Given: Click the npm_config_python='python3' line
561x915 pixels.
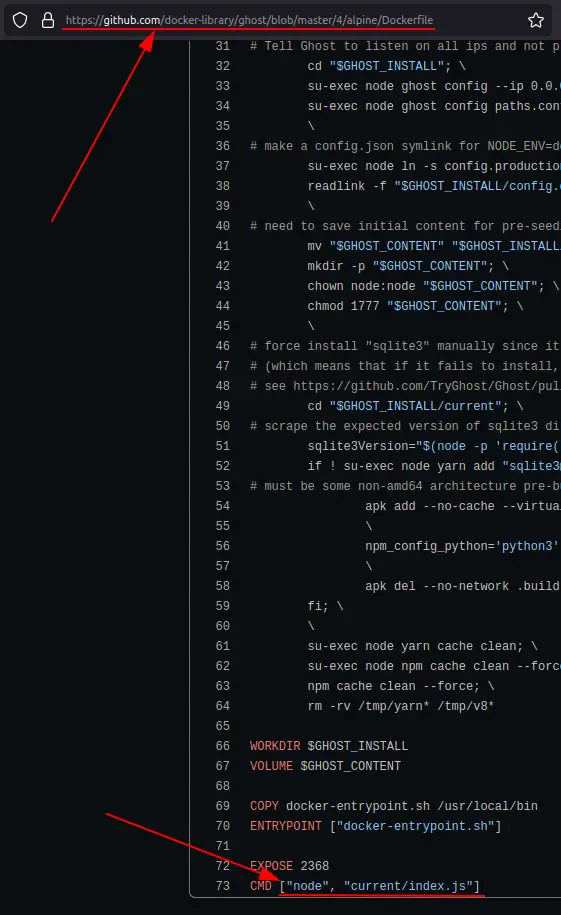Looking at the screenshot, I should (x=463, y=546).
